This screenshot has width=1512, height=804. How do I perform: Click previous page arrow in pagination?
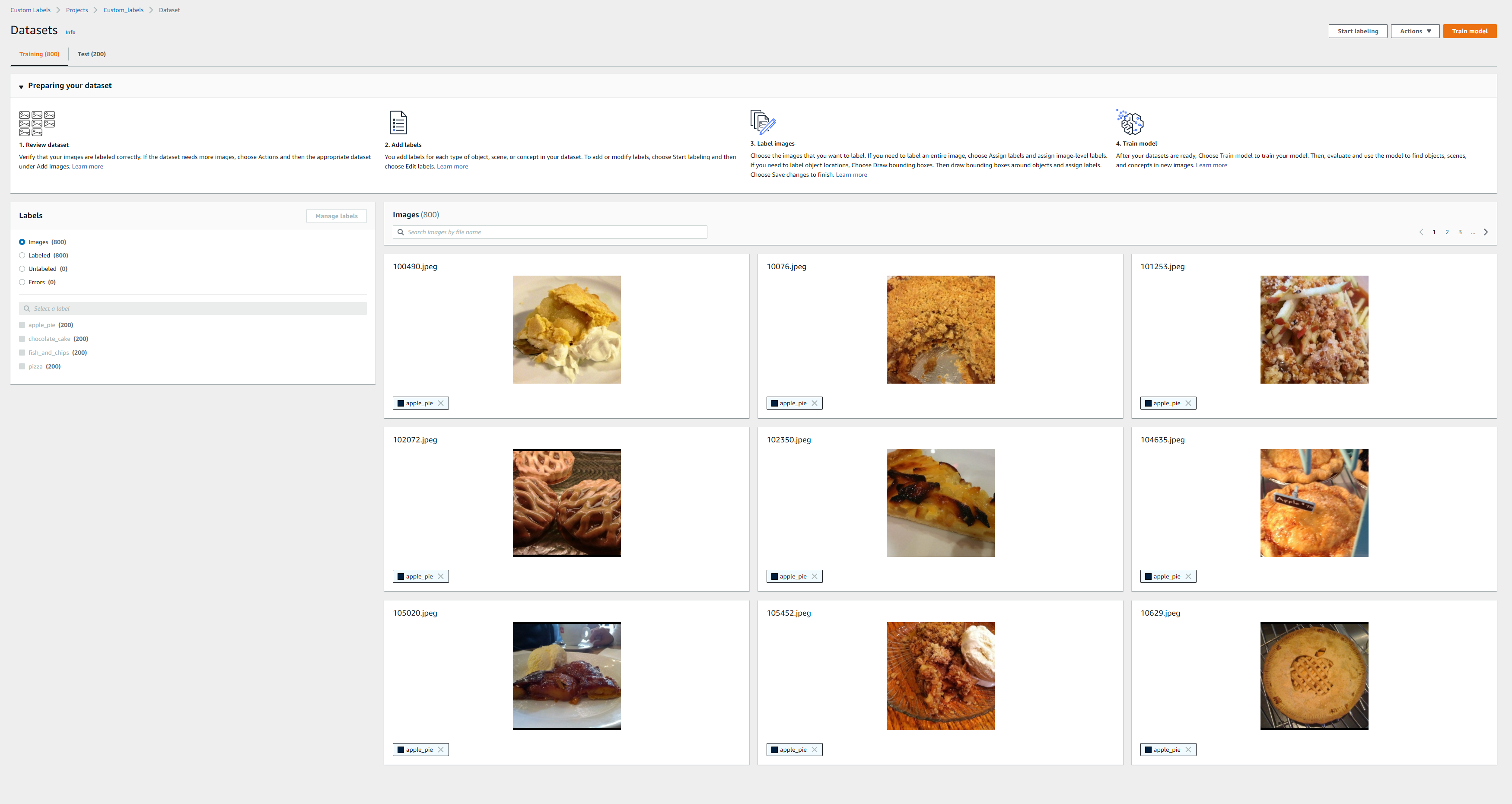pyautogui.click(x=1421, y=232)
